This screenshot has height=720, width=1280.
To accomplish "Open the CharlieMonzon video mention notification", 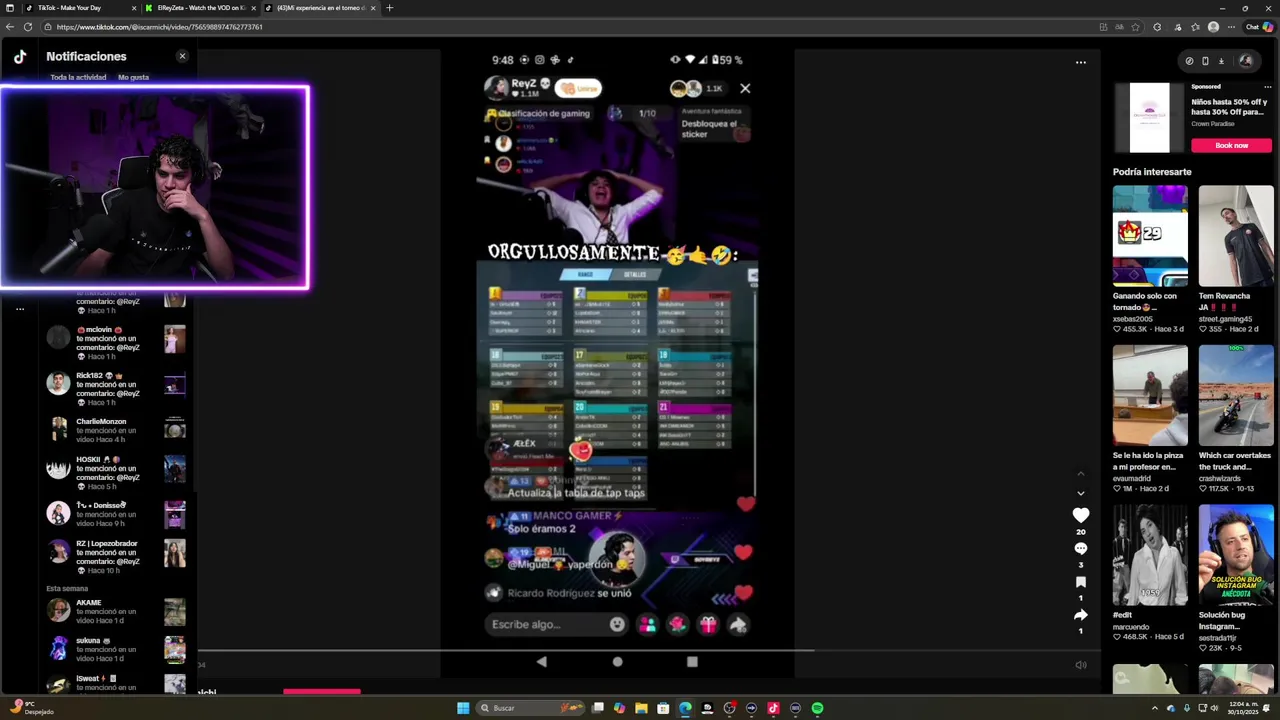I will coord(117,430).
